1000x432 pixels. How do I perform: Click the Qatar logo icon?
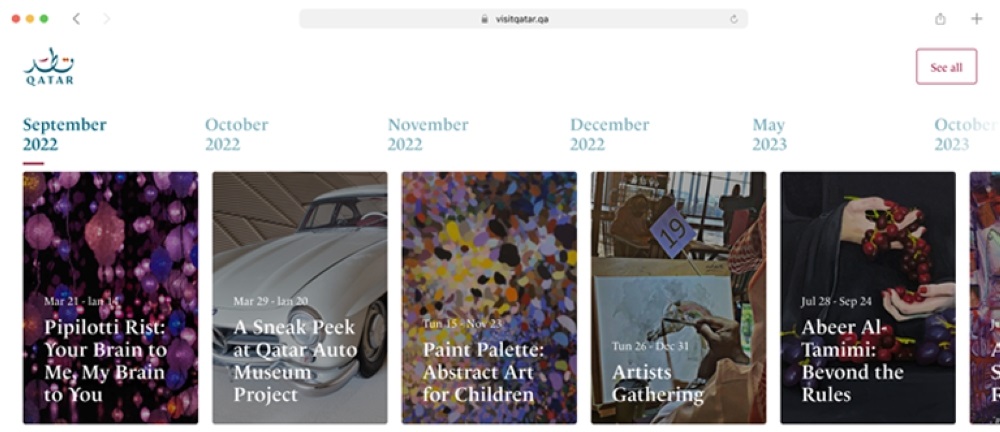pyautogui.click(x=49, y=66)
